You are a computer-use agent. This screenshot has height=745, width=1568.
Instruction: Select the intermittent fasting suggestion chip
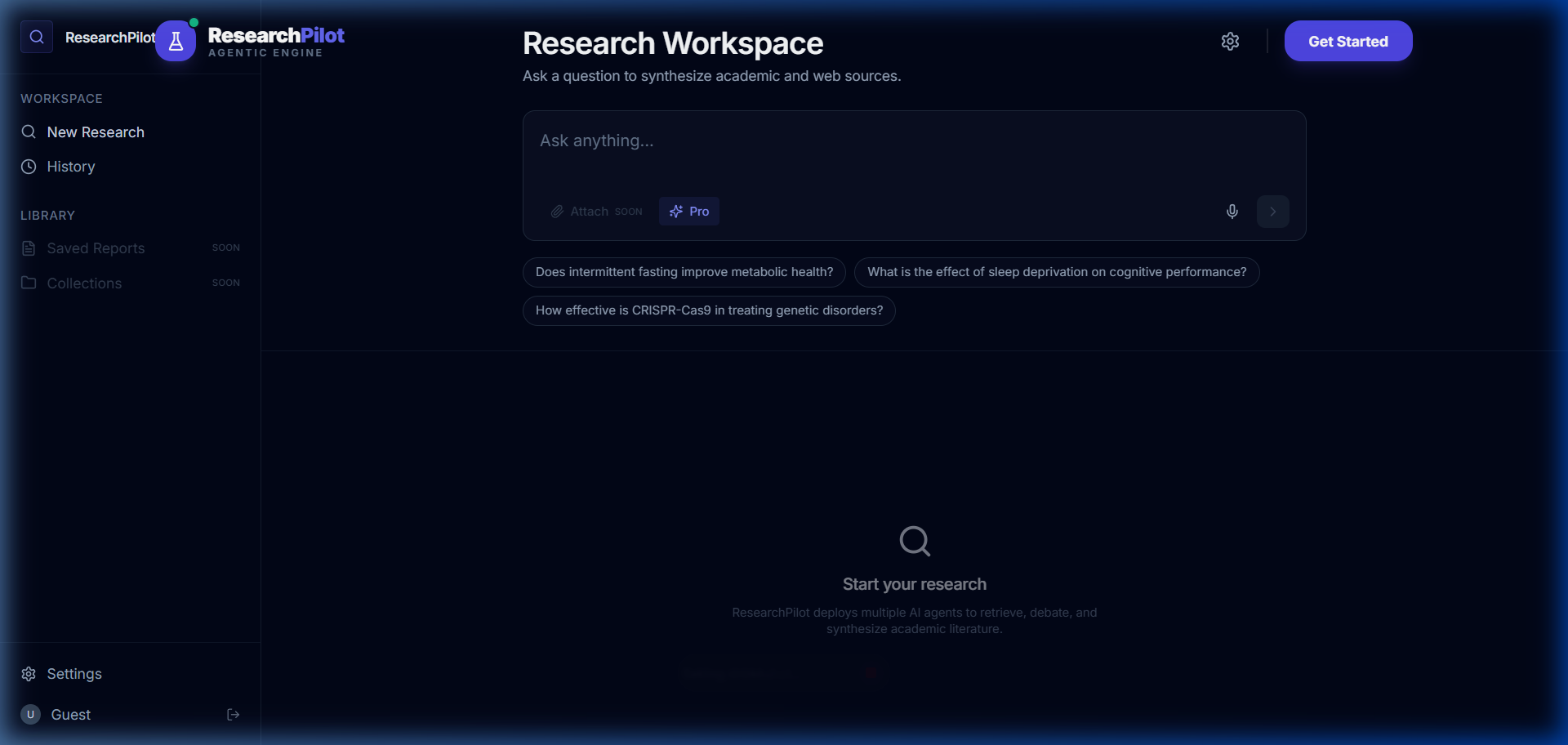click(684, 272)
